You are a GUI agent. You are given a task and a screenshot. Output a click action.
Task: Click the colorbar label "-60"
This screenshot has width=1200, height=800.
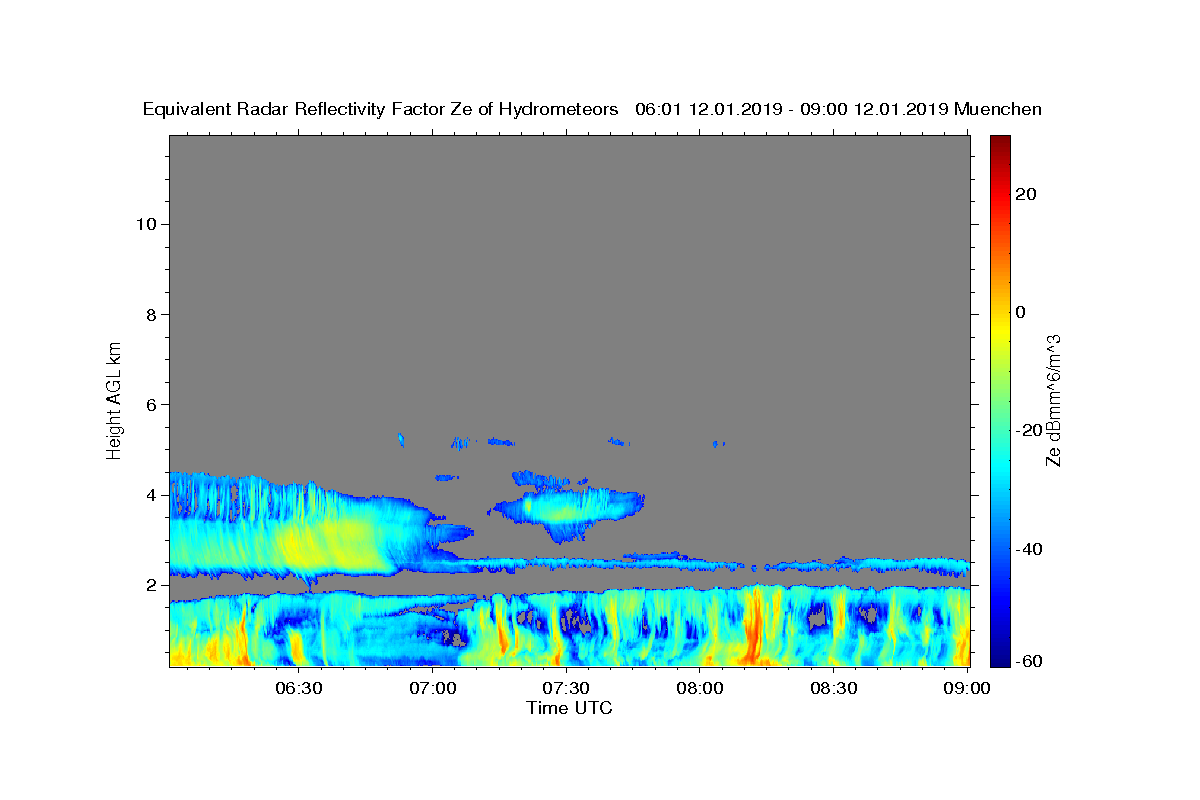1029,661
